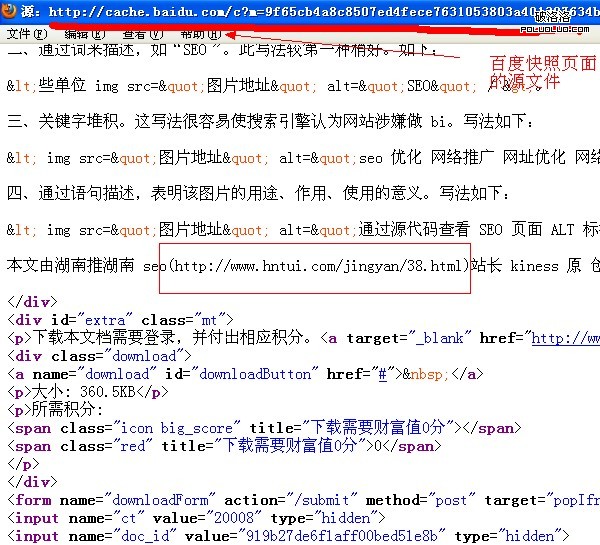Click the line starting "四、通过语句描述"
Screen dimensions: 600x545
(x=258, y=193)
